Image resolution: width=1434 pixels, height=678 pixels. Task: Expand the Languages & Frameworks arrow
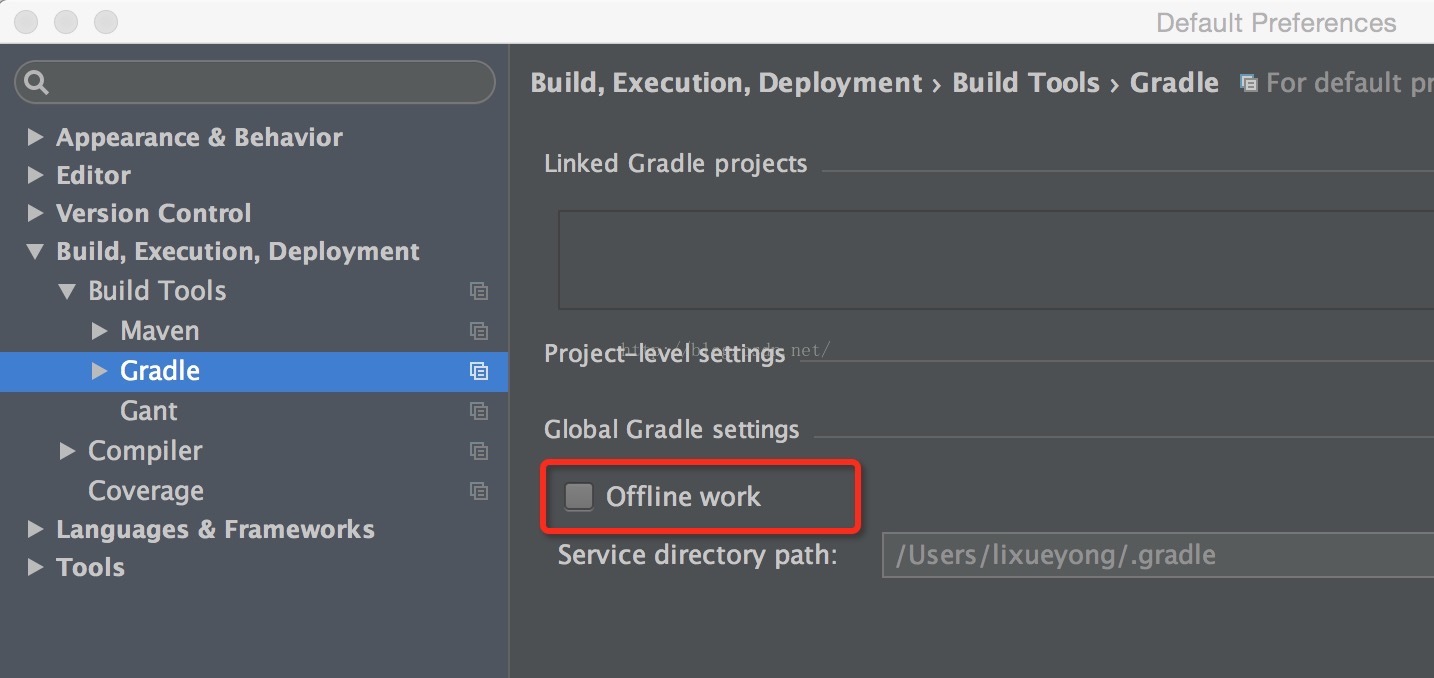pyautogui.click(x=36, y=529)
